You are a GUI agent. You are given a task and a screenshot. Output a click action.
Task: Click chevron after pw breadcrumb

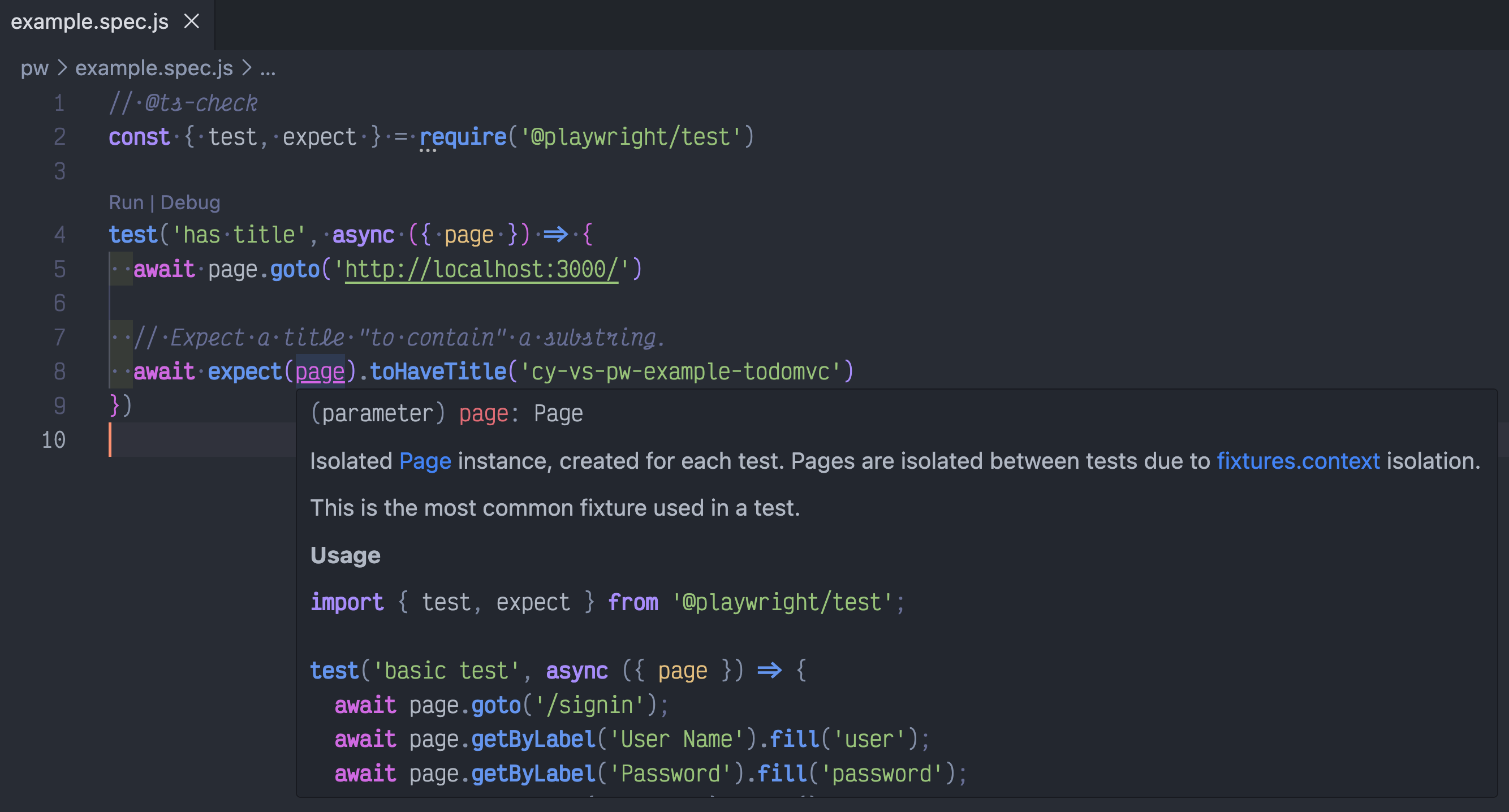[62, 68]
